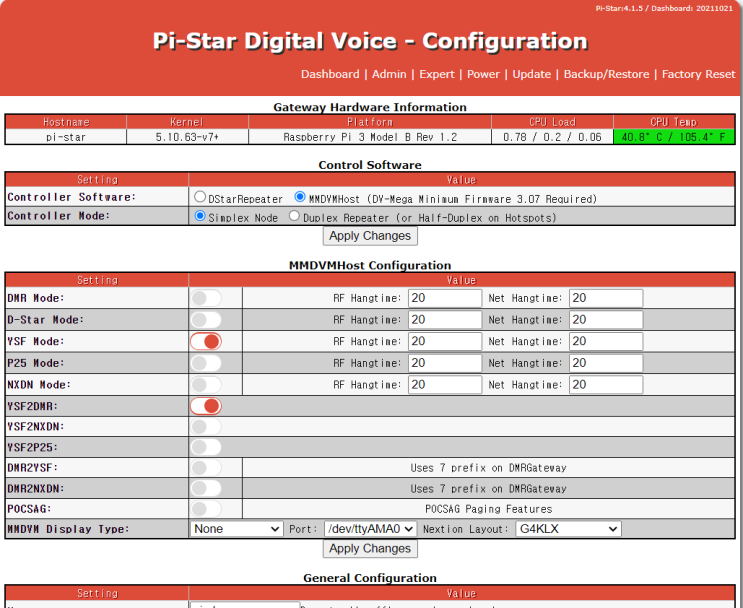Viewport: 743px width, 608px height.
Task: Disable YSF Mode toggle
Action: 206,341
